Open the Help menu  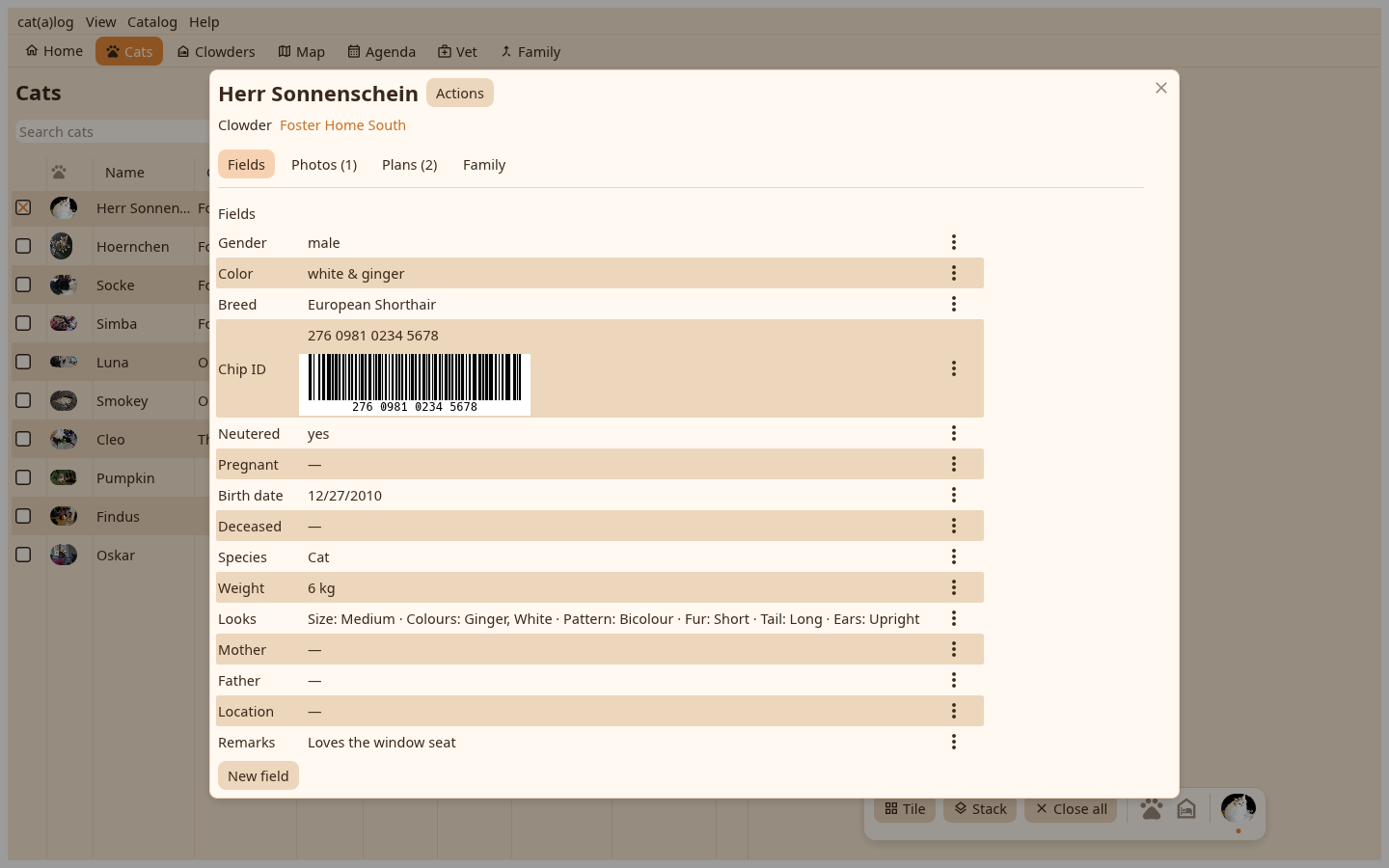[204, 21]
